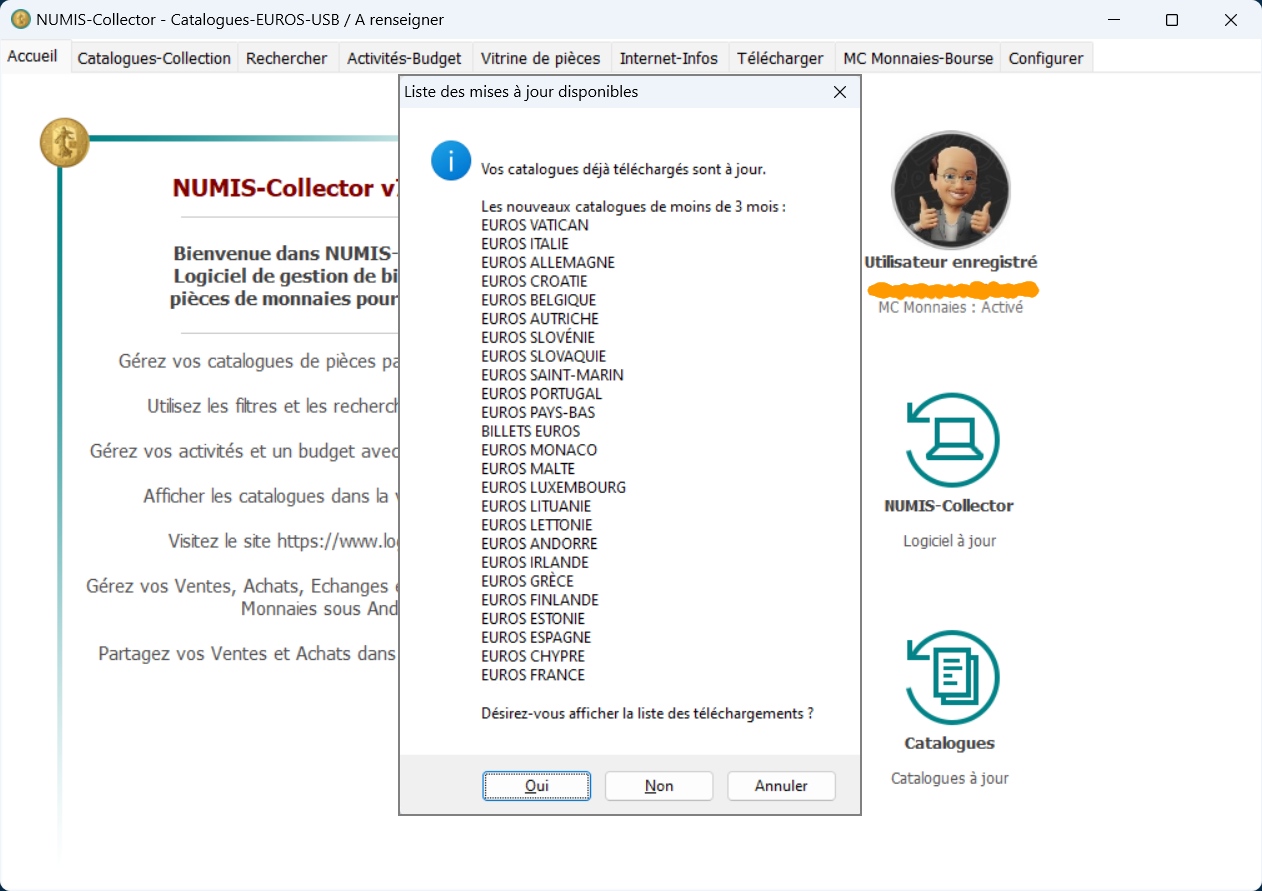Click the EUROS GRÈCE line
Viewport: 1262px width, 891px height.
point(528,581)
